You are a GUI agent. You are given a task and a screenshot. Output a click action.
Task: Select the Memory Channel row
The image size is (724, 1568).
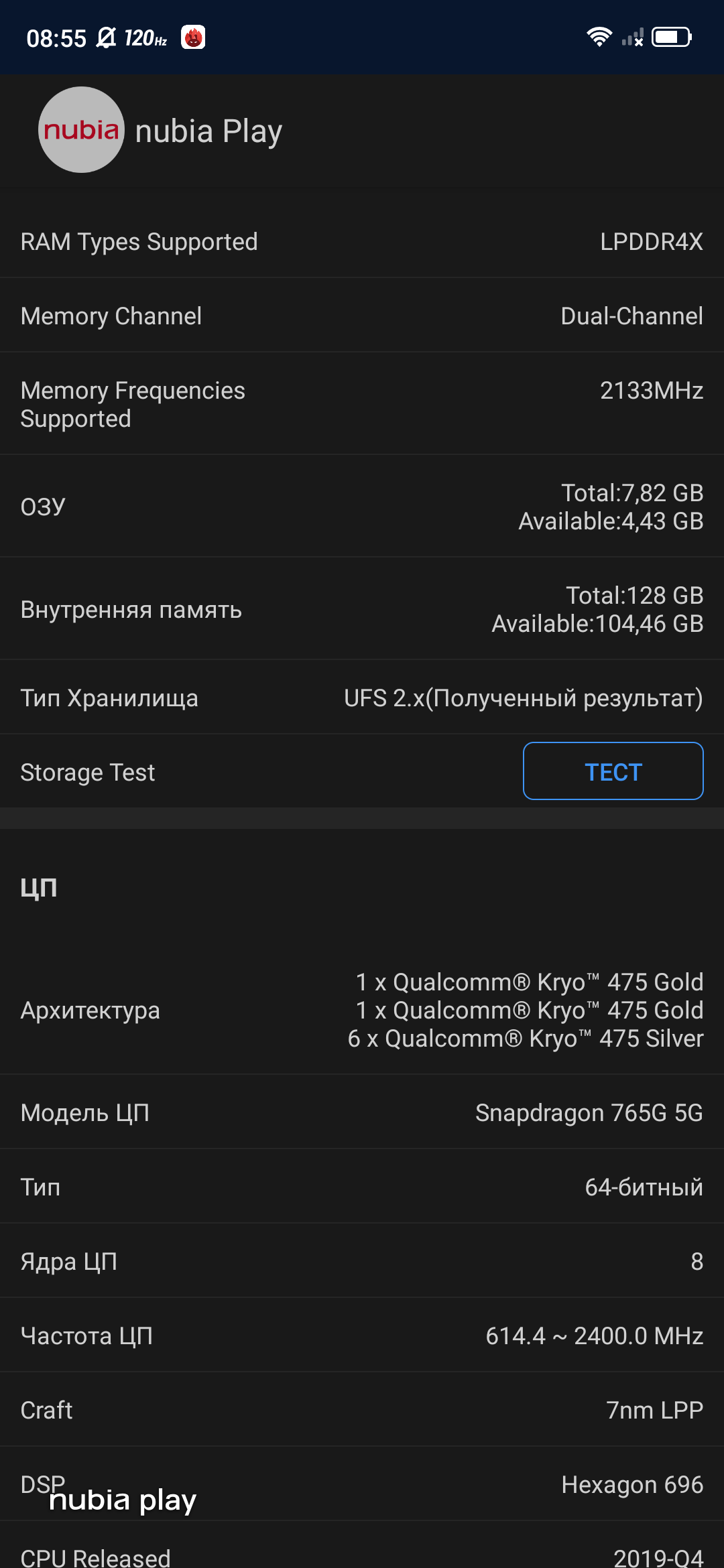pyautogui.click(x=362, y=316)
